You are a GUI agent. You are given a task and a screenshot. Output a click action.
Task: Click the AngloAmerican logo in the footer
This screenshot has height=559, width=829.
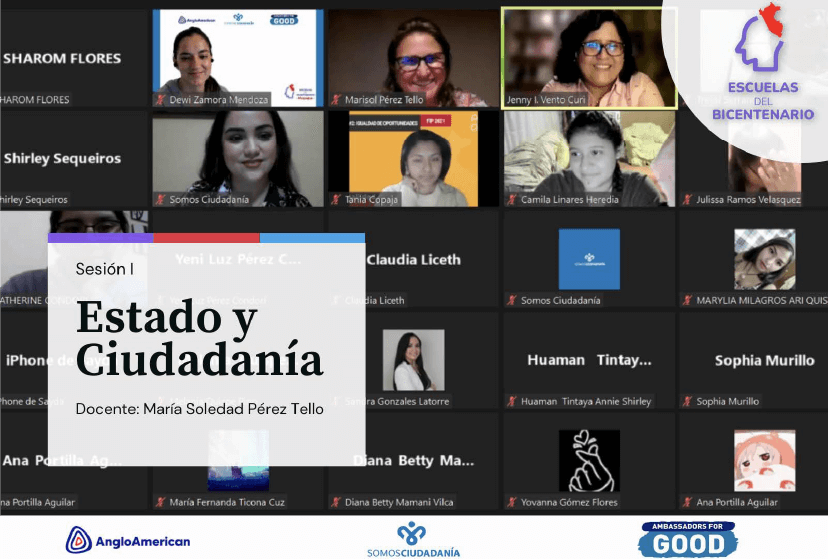tap(127, 540)
